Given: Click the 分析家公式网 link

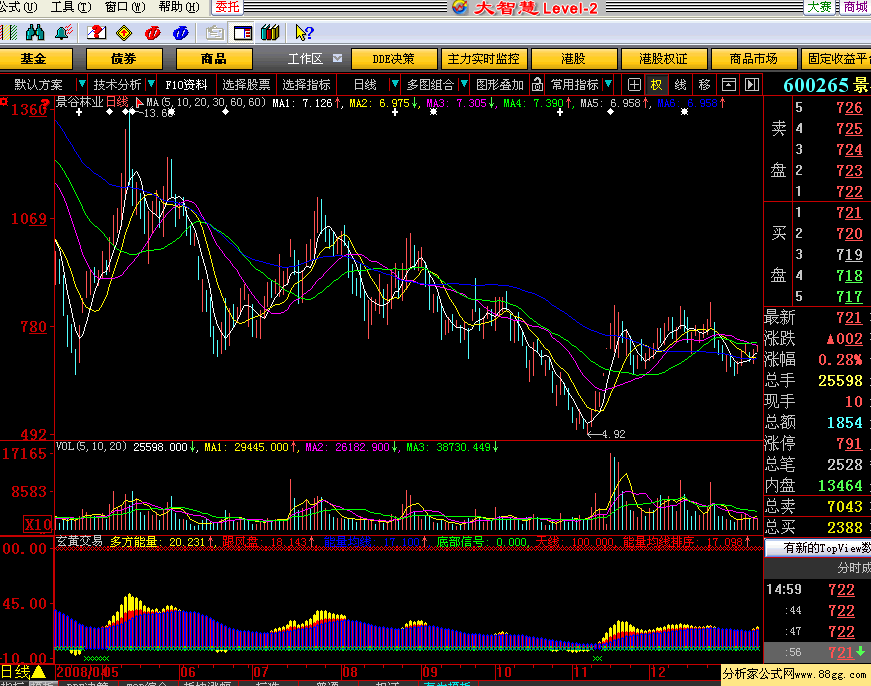Looking at the screenshot, I should pyautogui.click(x=795, y=674).
